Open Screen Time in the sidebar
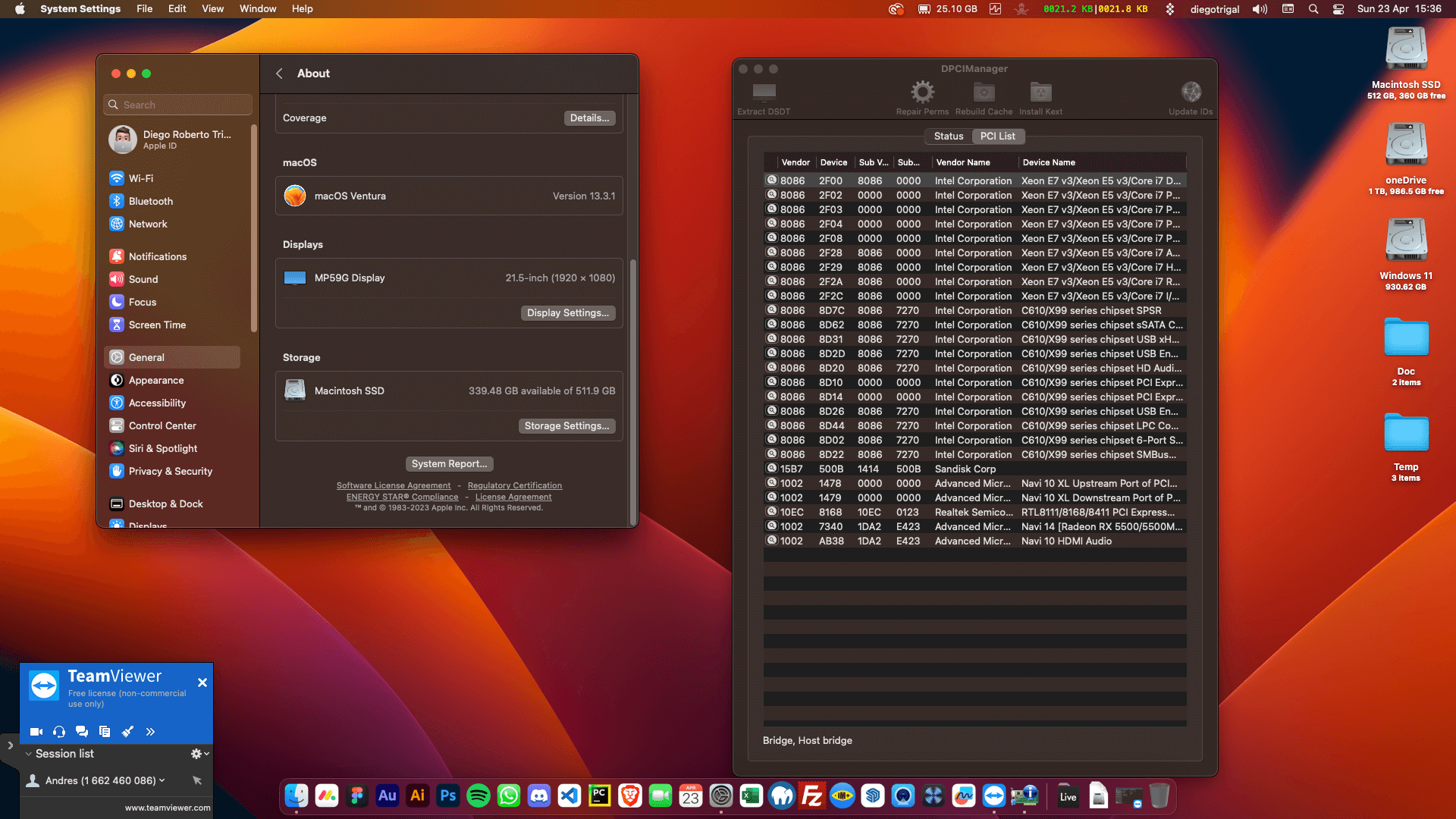The image size is (1456, 819). pos(172,325)
